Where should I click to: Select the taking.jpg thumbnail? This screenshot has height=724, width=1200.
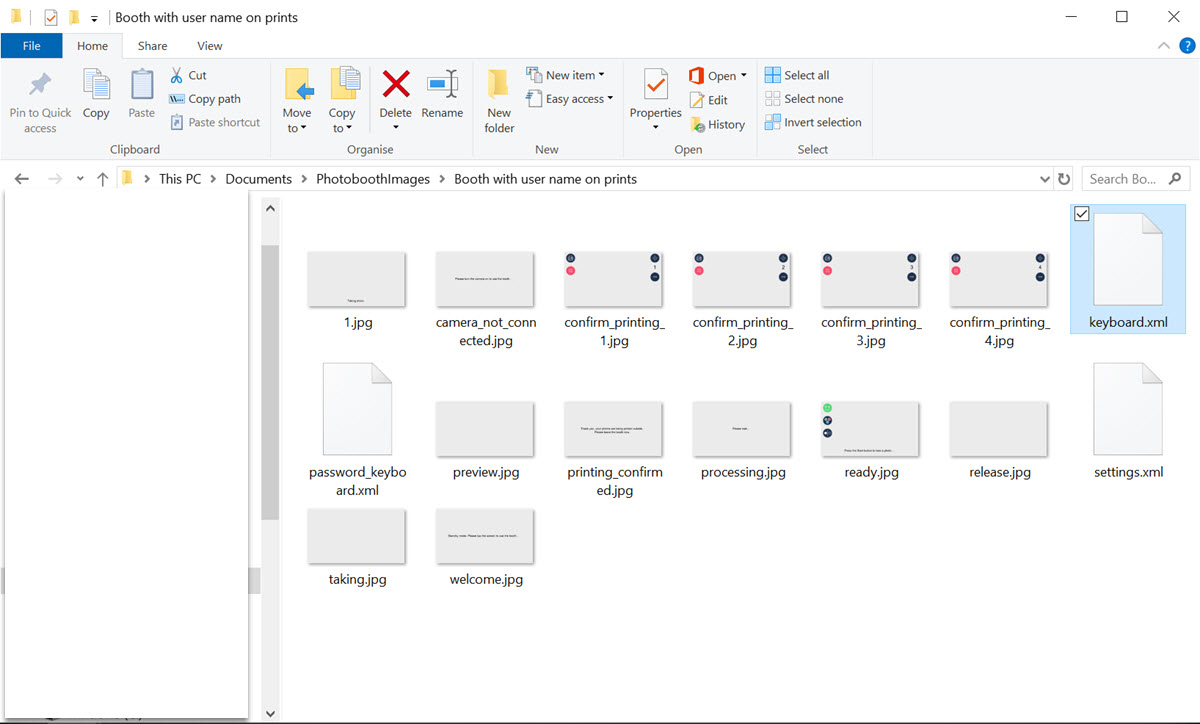pos(357,537)
